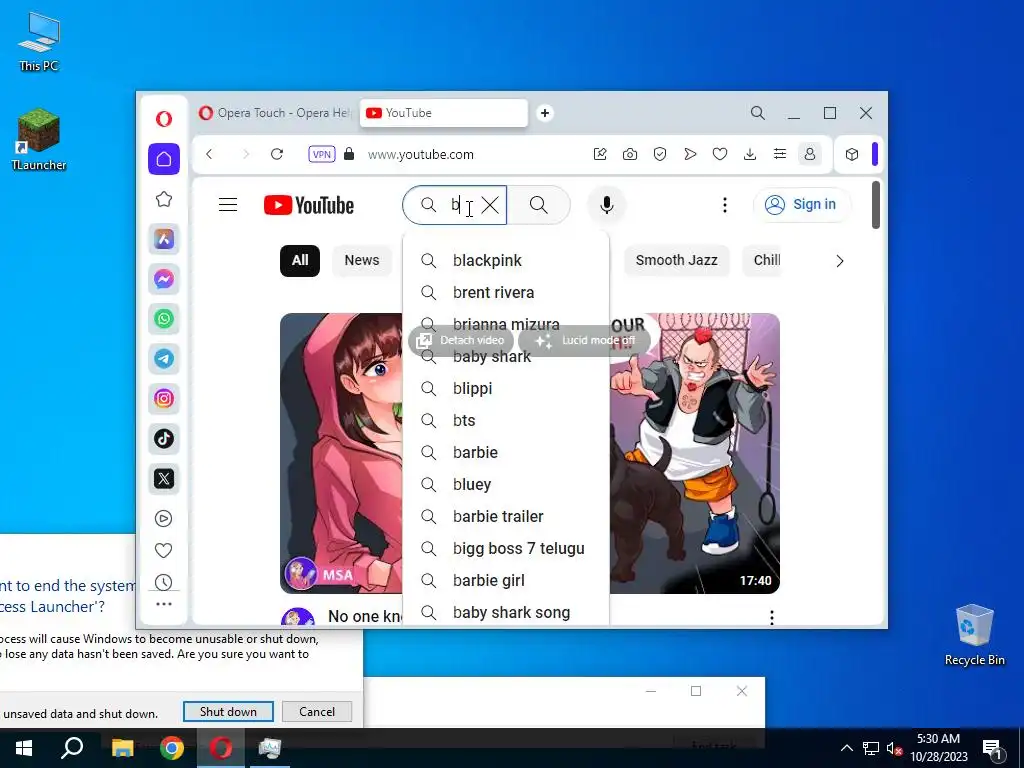
Task: Click Shut down in the dialog
Action: 228,712
